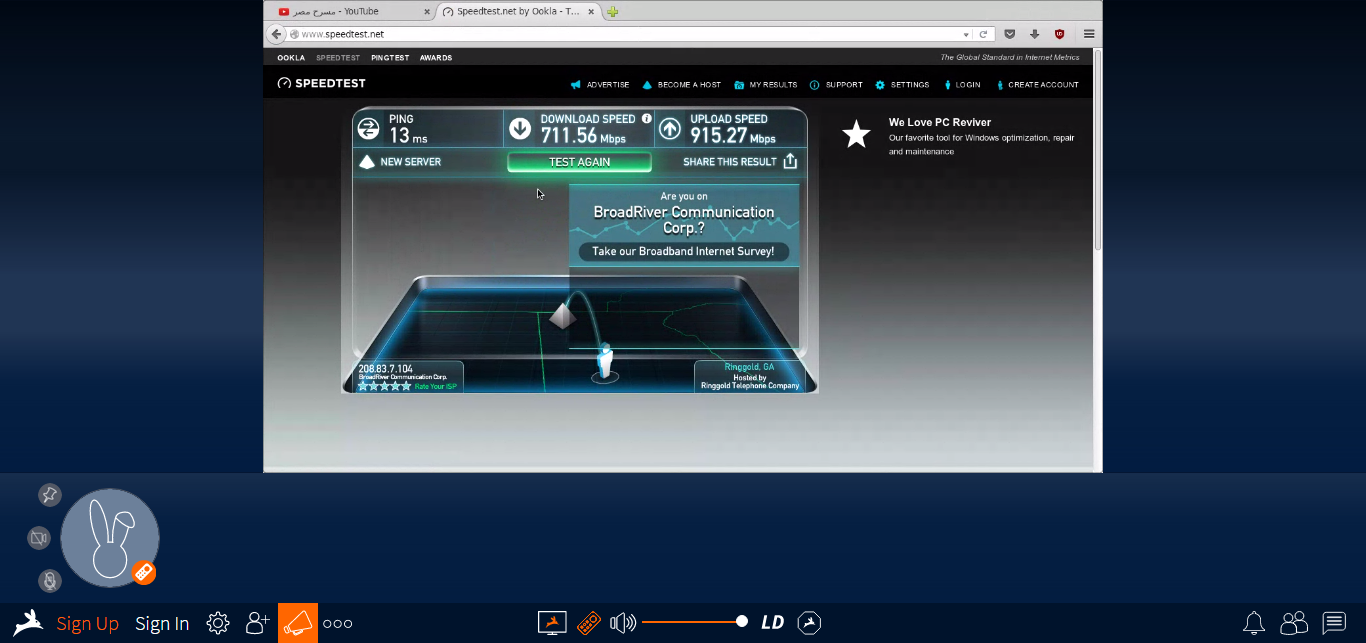Open MY RESULTS
Image resolution: width=1366 pixels, height=643 pixels.
point(765,85)
